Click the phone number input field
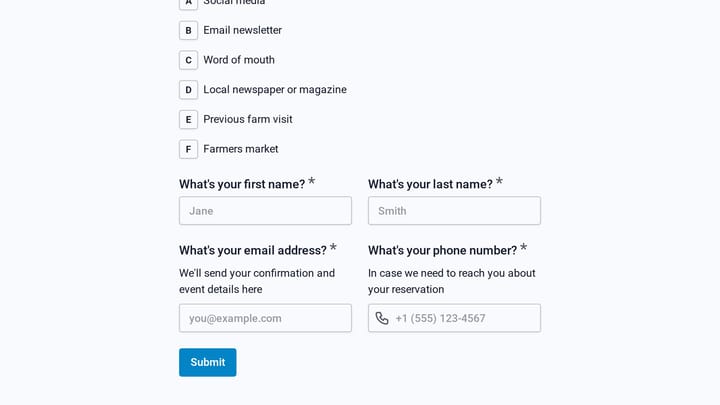Image resolution: width=720 pixels, height=405 pixels. [x=454, y=318]
